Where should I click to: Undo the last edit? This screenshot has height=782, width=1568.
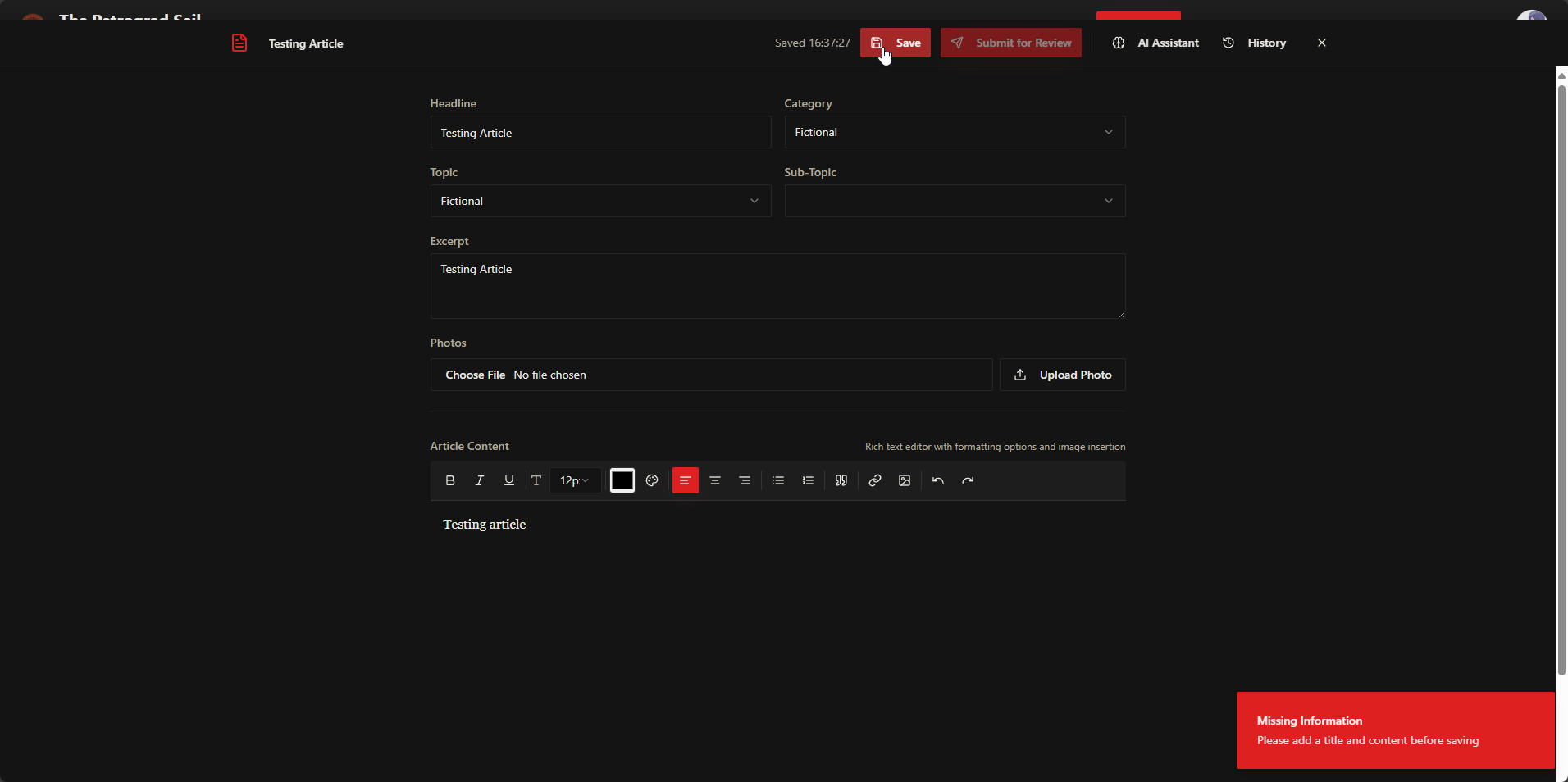point(938,480)
